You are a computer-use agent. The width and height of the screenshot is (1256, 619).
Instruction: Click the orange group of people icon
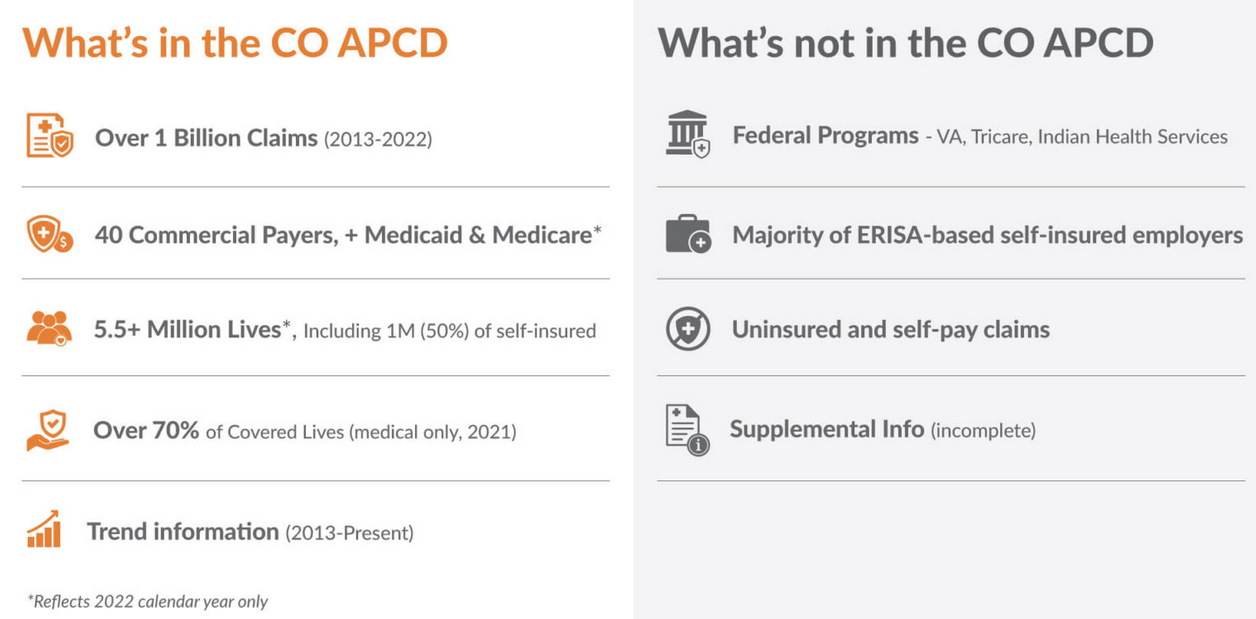[x=49, y=328]
